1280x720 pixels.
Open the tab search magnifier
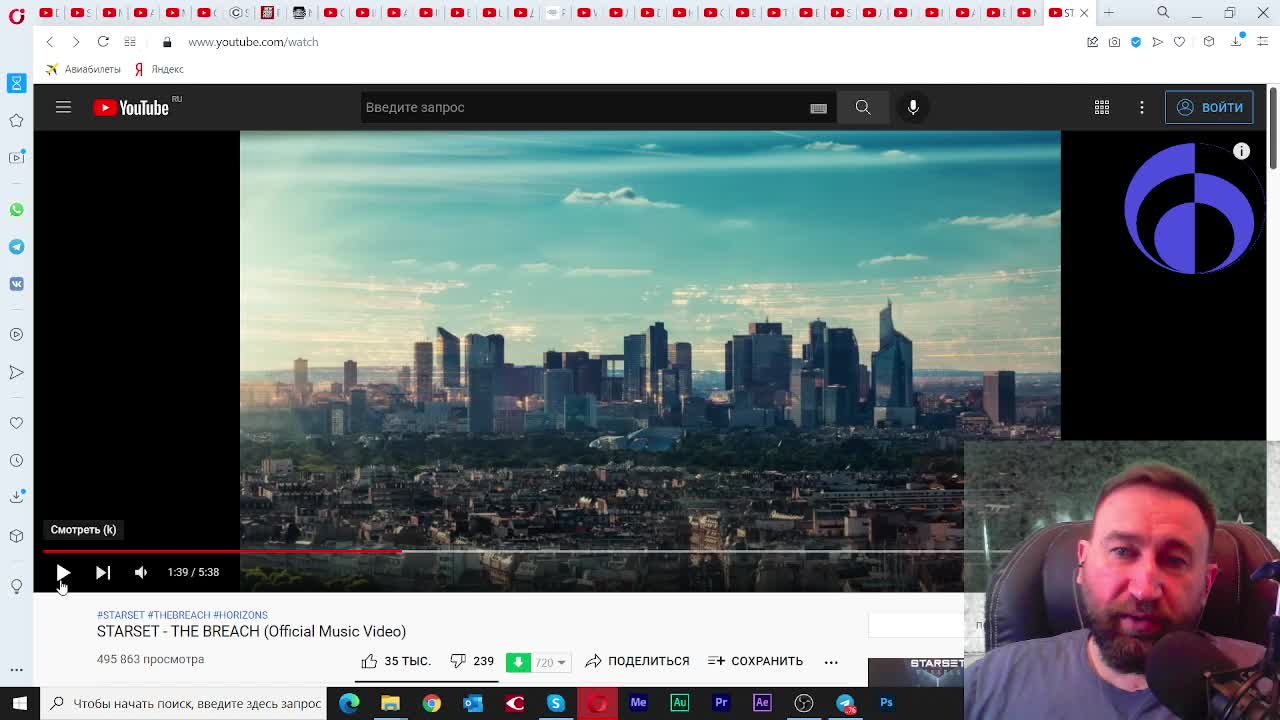pos(1163,12)
